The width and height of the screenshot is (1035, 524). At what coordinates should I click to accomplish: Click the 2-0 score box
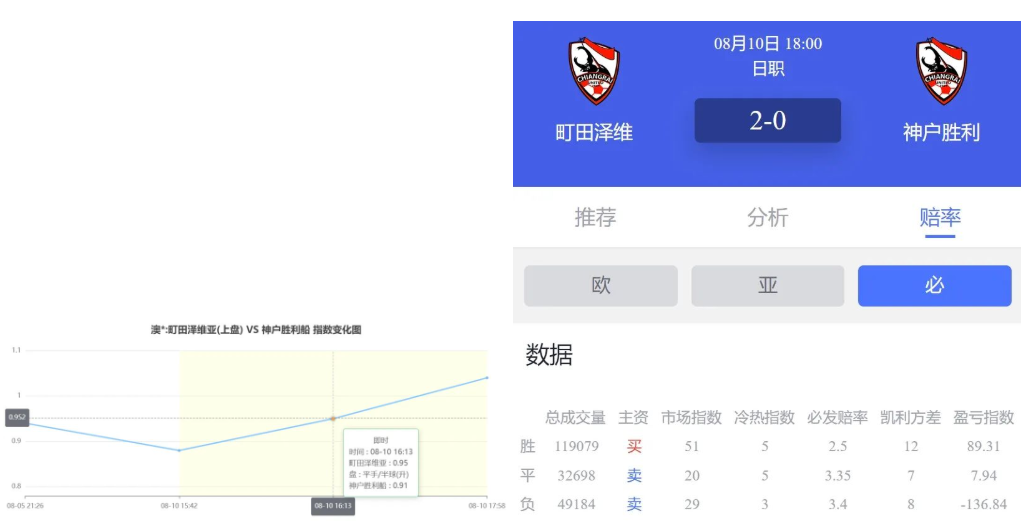pyautogui.click(x=767, y=121)
